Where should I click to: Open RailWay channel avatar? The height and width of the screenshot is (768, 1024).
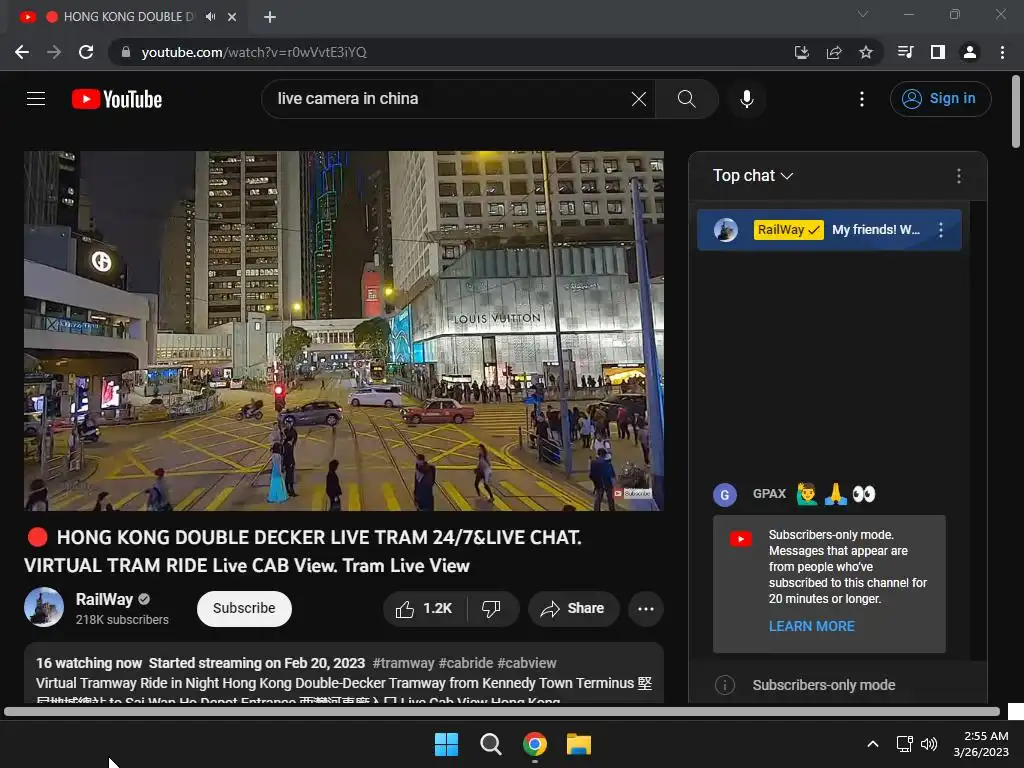click(44, 607)
